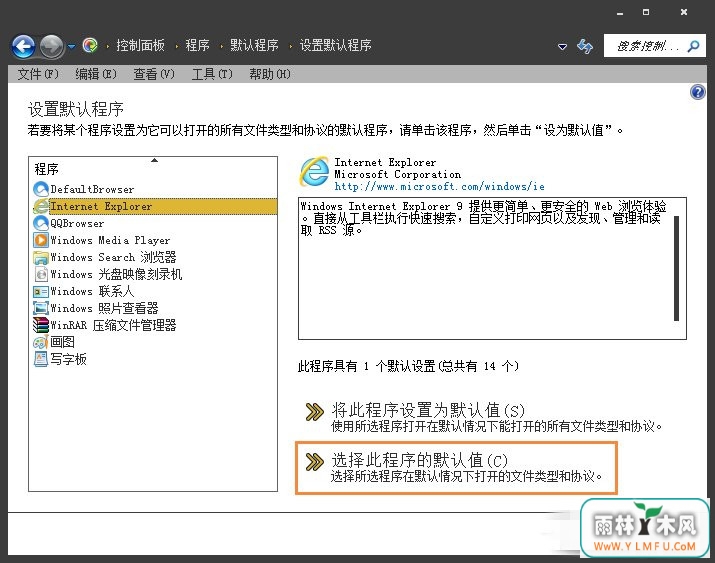This screenshot has width=715, height=563.
Task: Click large Internet Explorer logo in details
Action: tap(314, 171)
